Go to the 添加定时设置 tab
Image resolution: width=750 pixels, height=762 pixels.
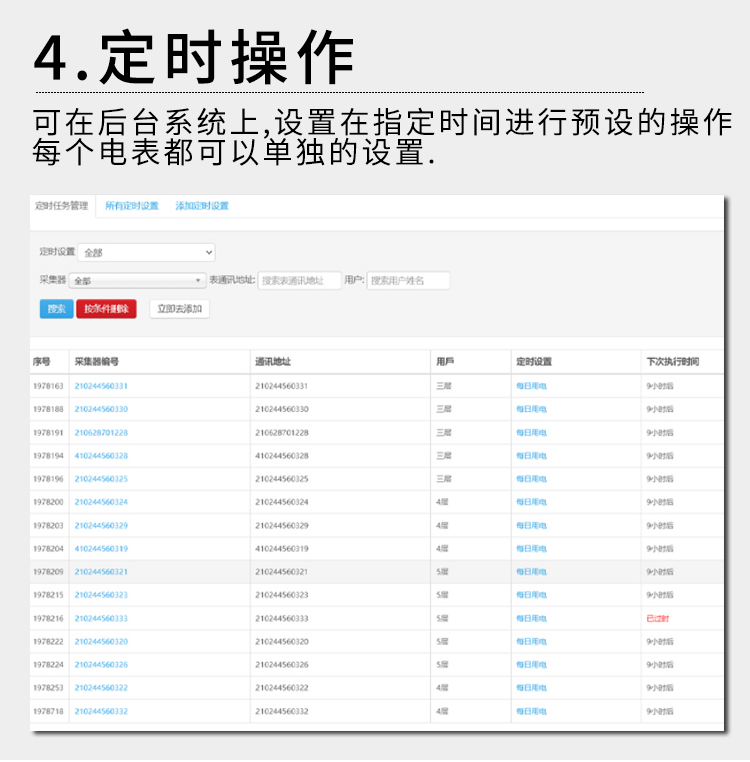(x=202, y=206)
